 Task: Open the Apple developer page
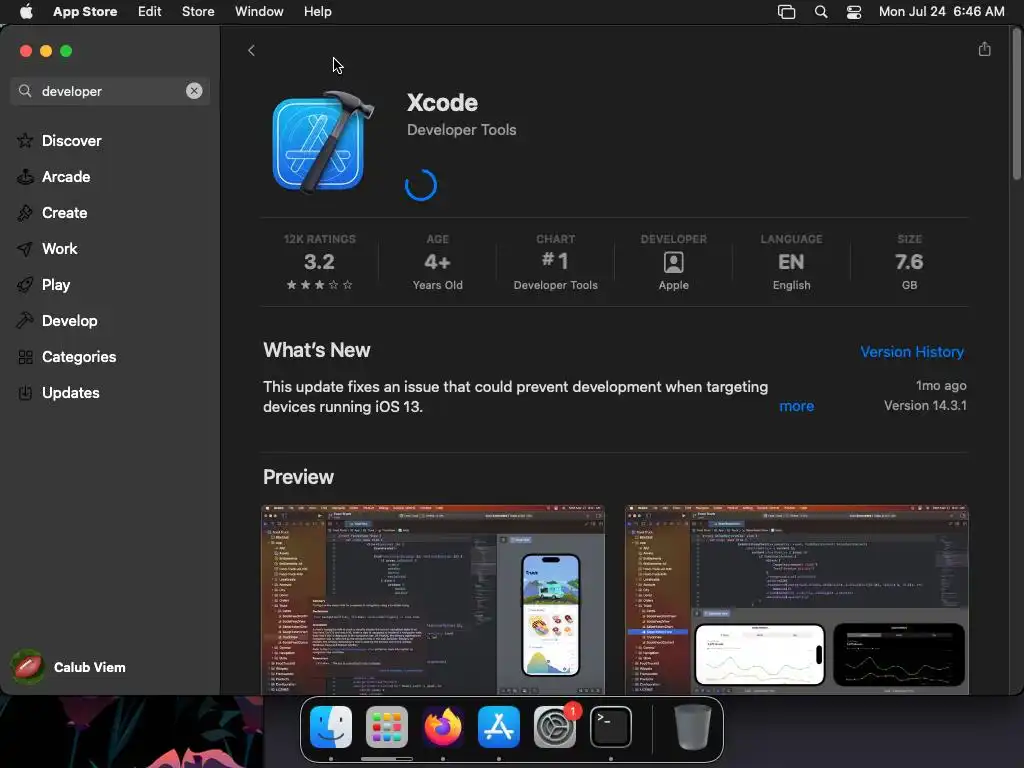click(x=673, y=262)
